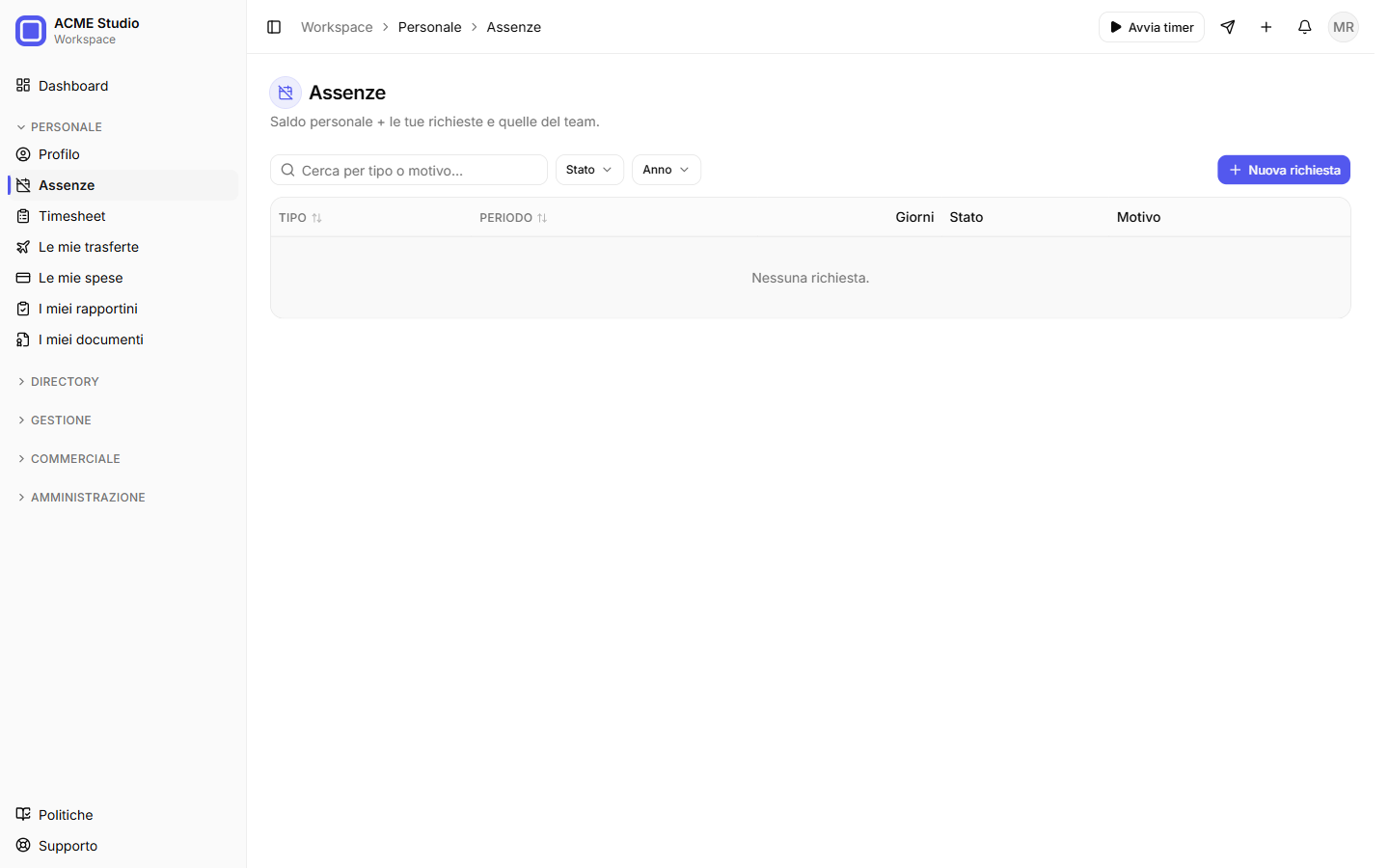Image resolution: width=1389 pixels, height=868 pixels.
Task: Click the Le mie trasferte plane icon
Action: coord(23,247)
